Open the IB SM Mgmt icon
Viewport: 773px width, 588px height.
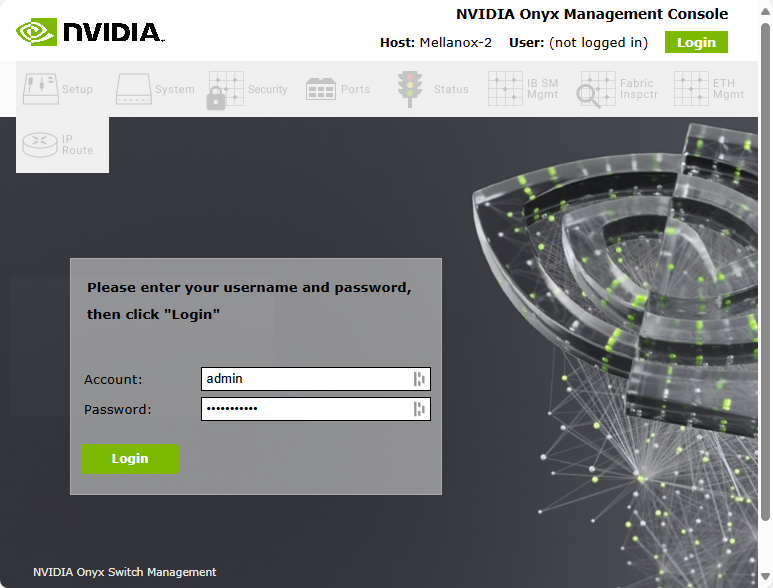(x=505, y=89)
